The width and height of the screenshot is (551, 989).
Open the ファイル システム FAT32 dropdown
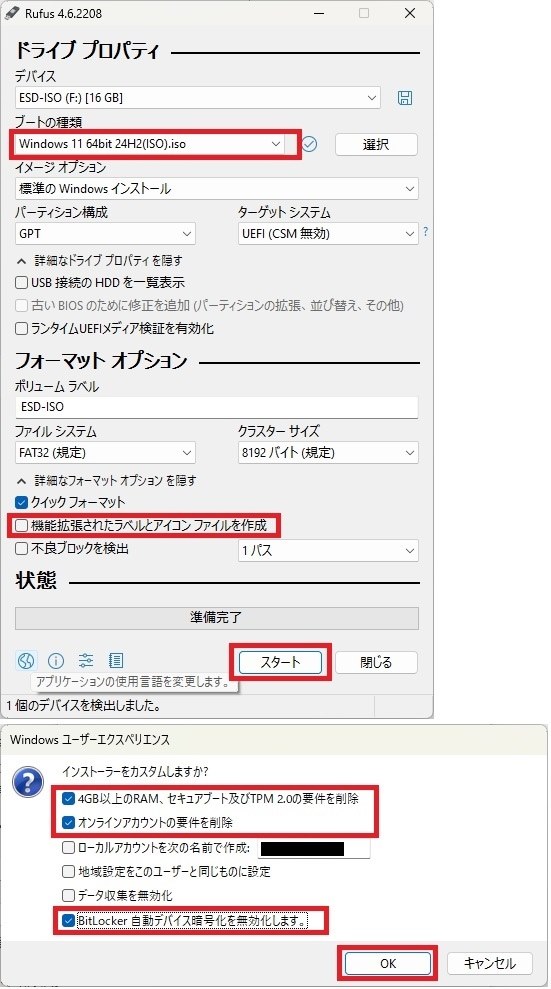(105, 452)
